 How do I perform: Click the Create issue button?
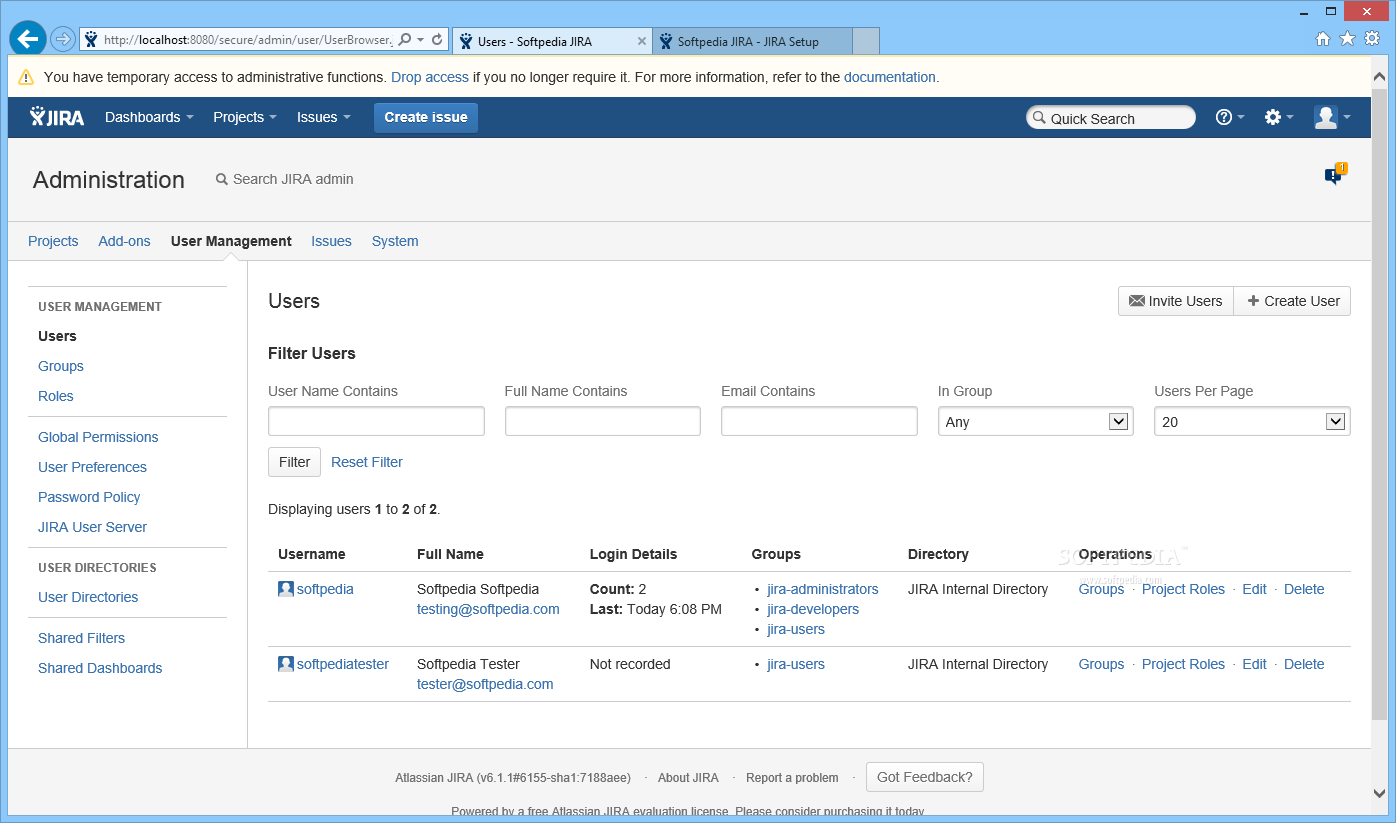426,117
